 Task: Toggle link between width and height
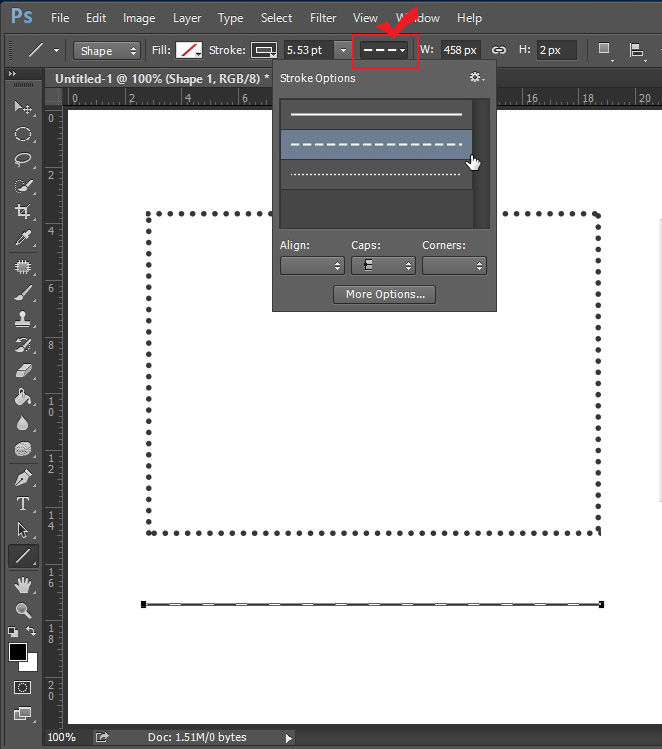pyautogui.click(x=499, y=50)
